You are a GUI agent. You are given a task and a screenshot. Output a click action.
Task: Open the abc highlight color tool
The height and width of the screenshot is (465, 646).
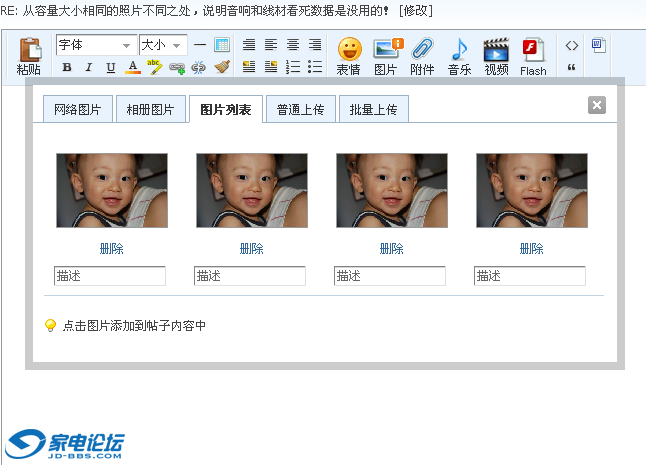(x=154, y=67)
